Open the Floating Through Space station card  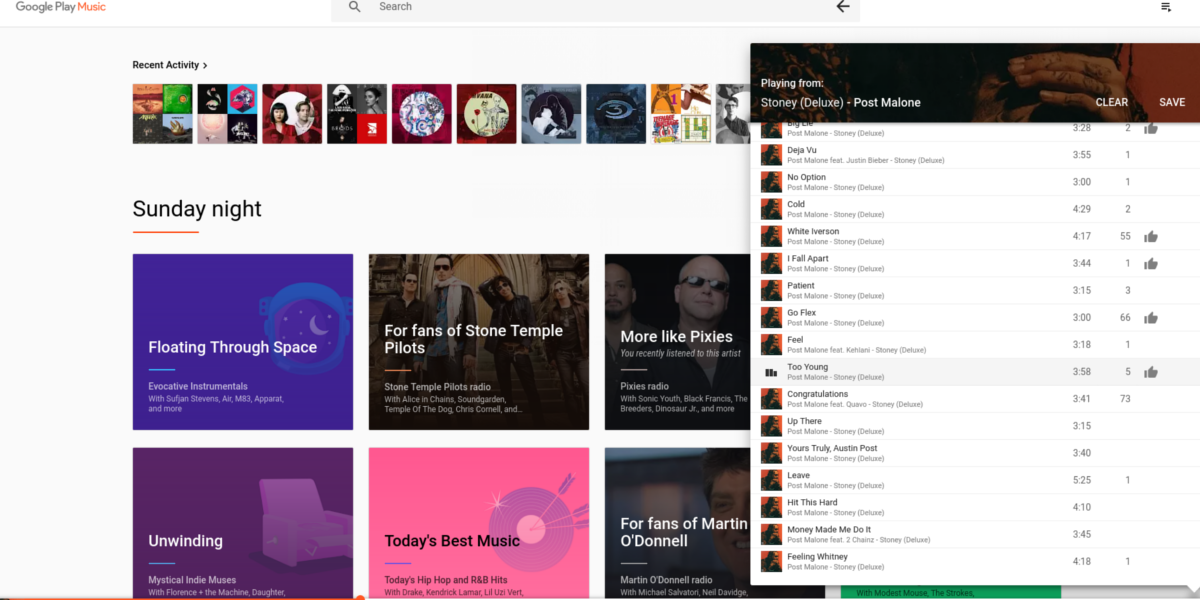click(243, 342)
